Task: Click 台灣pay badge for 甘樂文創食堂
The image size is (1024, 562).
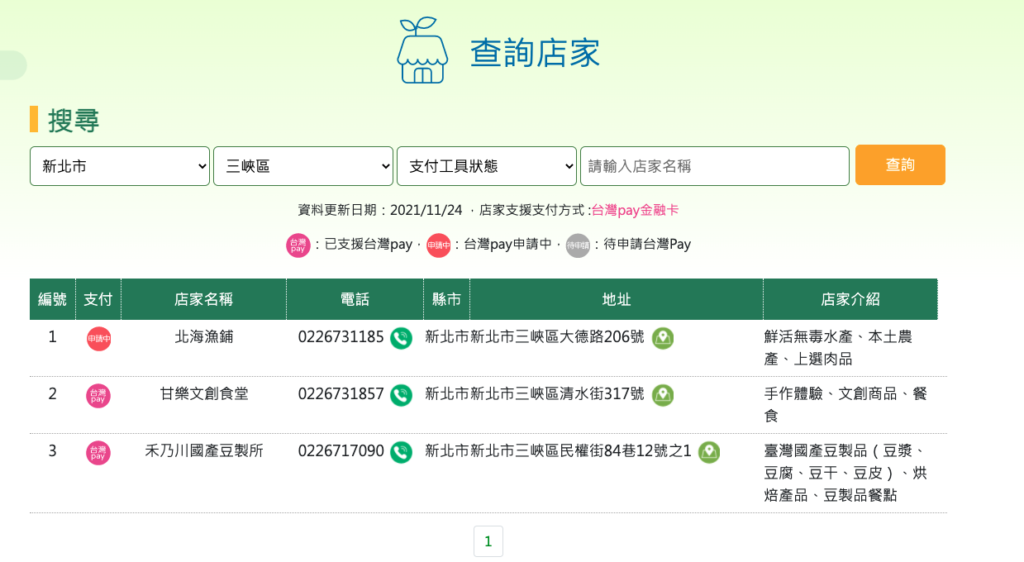Action: pyautogui.click(x=98, y=396)
